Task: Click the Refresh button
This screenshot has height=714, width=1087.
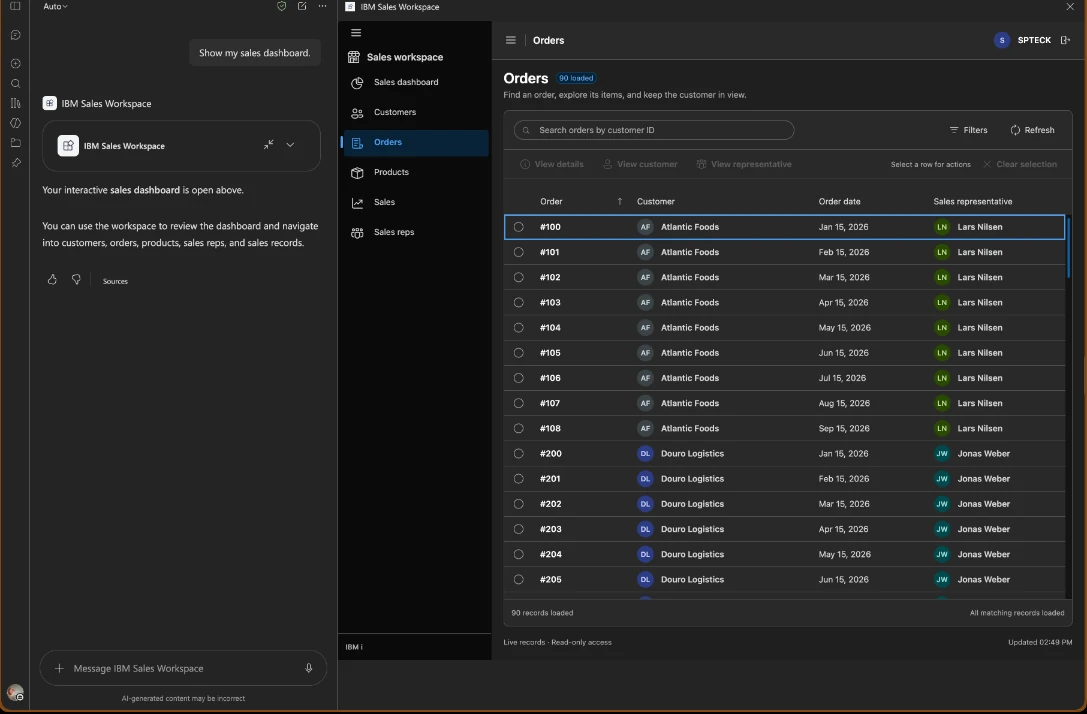Action: 1032,130
